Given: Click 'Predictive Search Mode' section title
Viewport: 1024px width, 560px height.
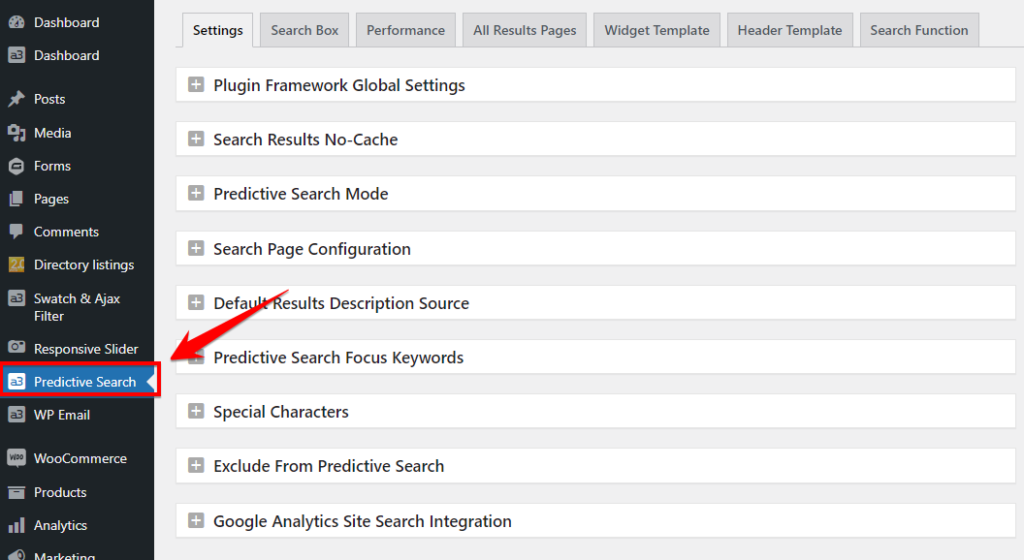Looking at the screenshot, I should click(300, 194).
